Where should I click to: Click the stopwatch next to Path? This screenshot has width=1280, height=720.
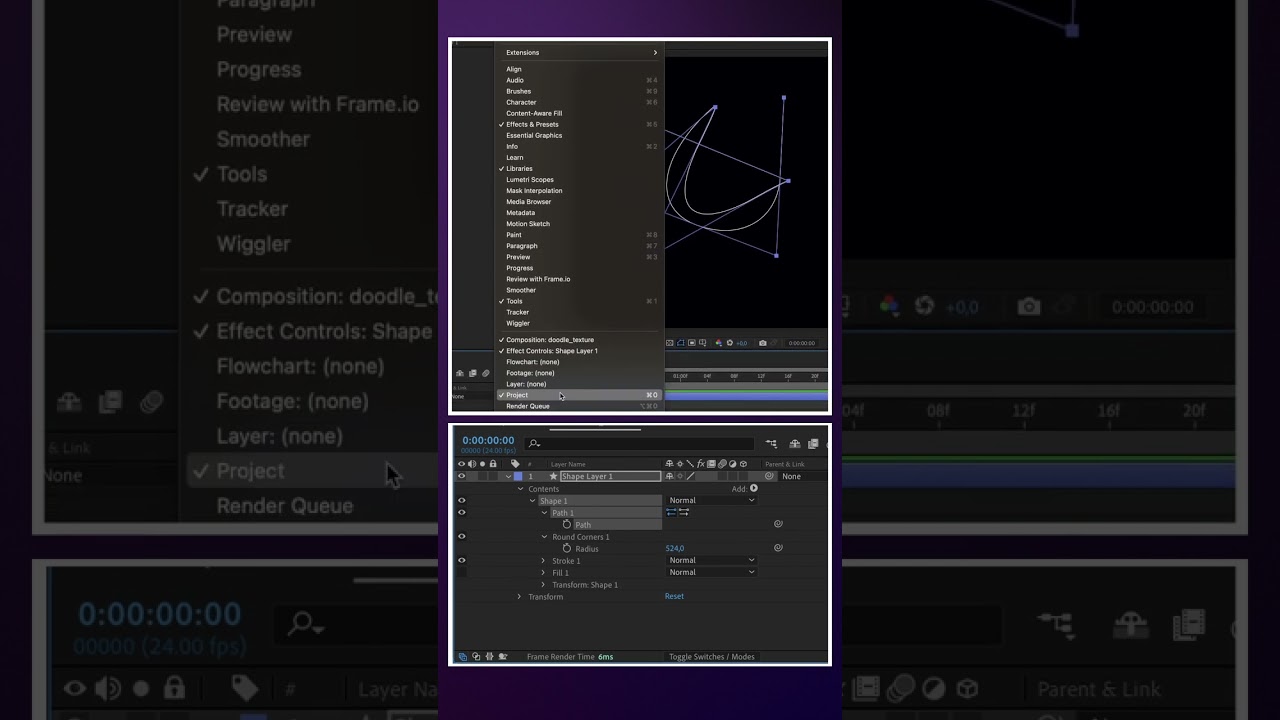pyautogui.click(x=567, y=524)
